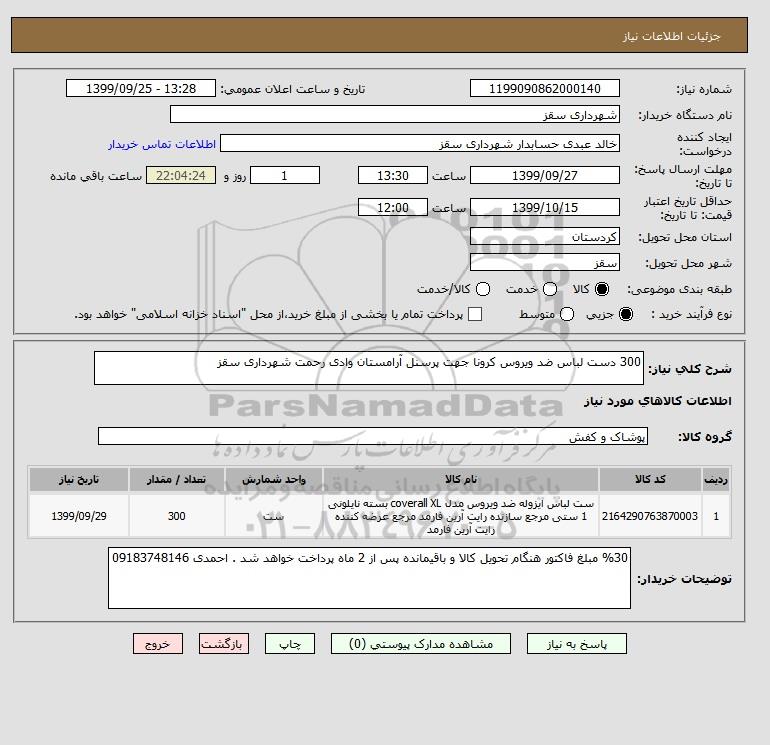
Task: Click the need date cell 1399/09/29
Action: click(79, 516)
